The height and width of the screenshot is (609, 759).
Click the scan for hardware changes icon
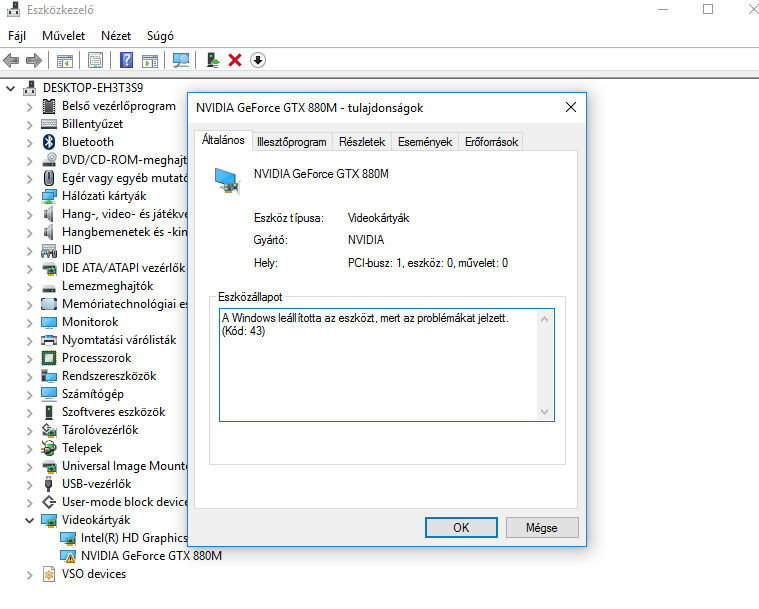coord(181,61)
